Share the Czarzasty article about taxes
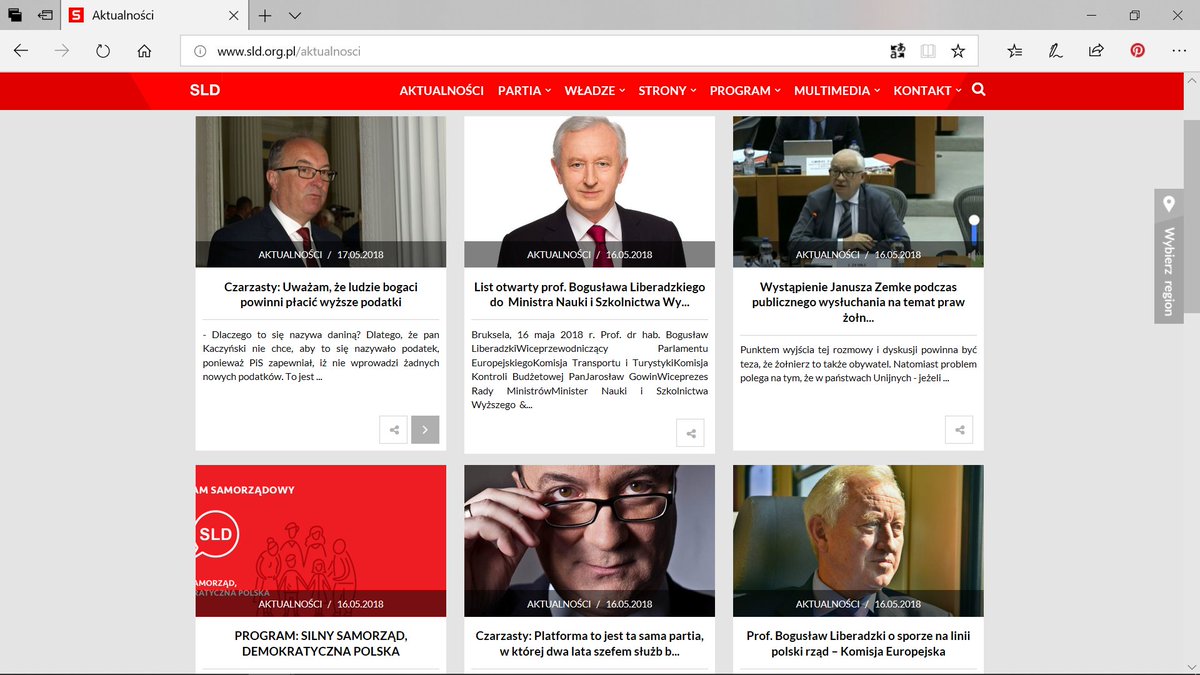The width and height of the screenshot is (1200, 675). 393,429
